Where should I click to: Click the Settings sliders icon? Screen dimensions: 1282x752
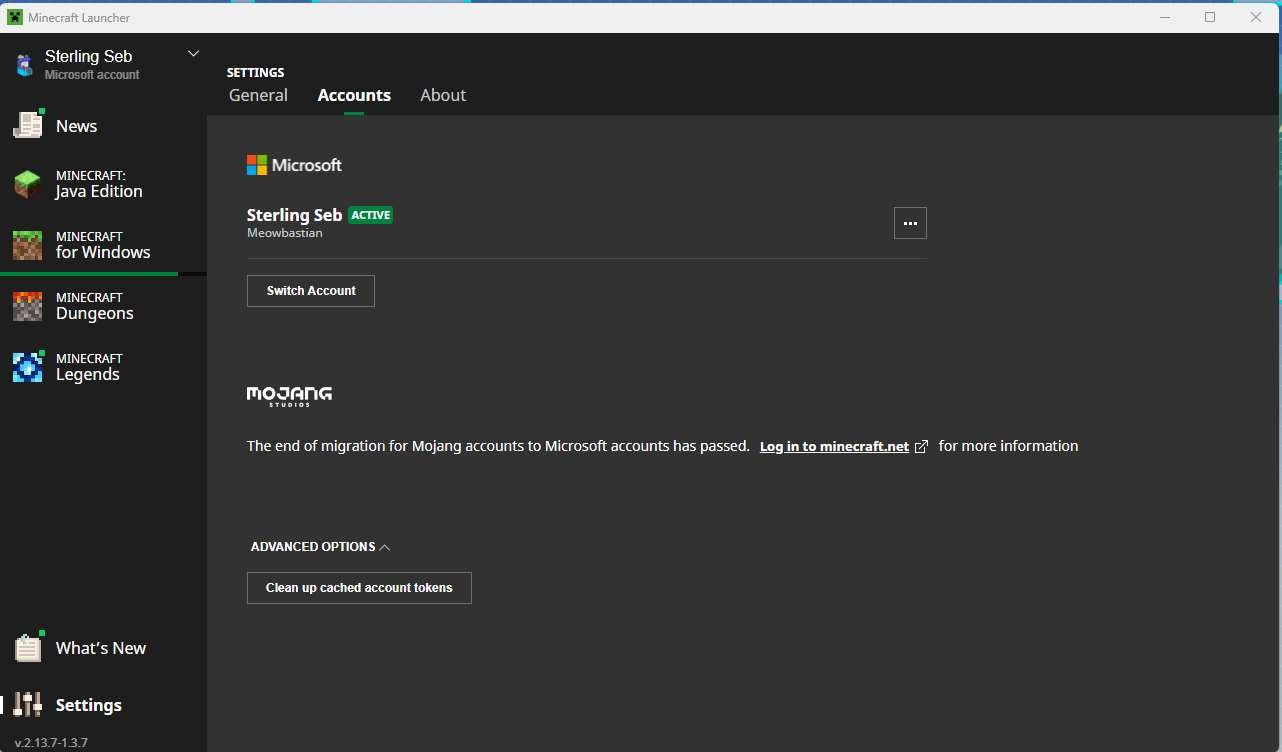pyautogui.click(x=28, y=705)
